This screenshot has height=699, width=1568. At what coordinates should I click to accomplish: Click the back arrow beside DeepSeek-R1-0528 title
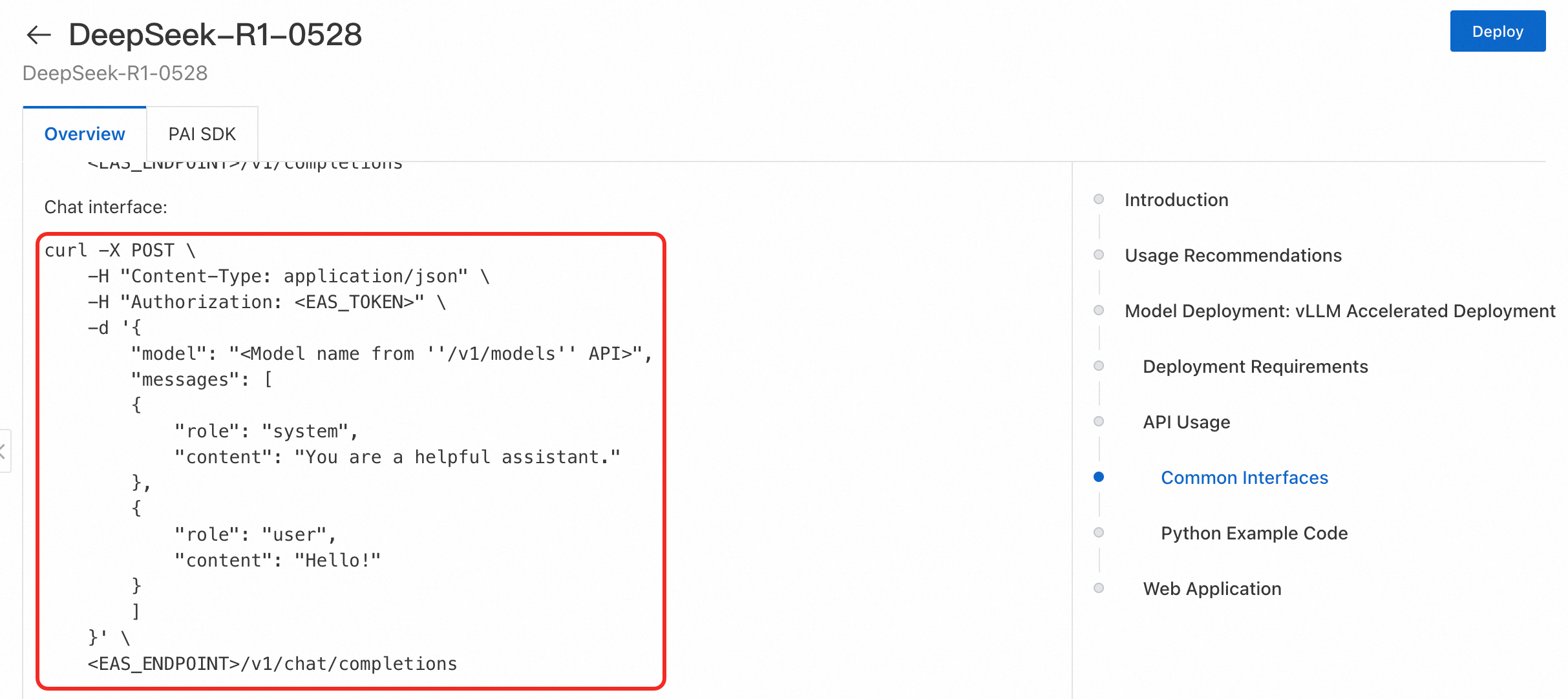(x=38, y=35)
